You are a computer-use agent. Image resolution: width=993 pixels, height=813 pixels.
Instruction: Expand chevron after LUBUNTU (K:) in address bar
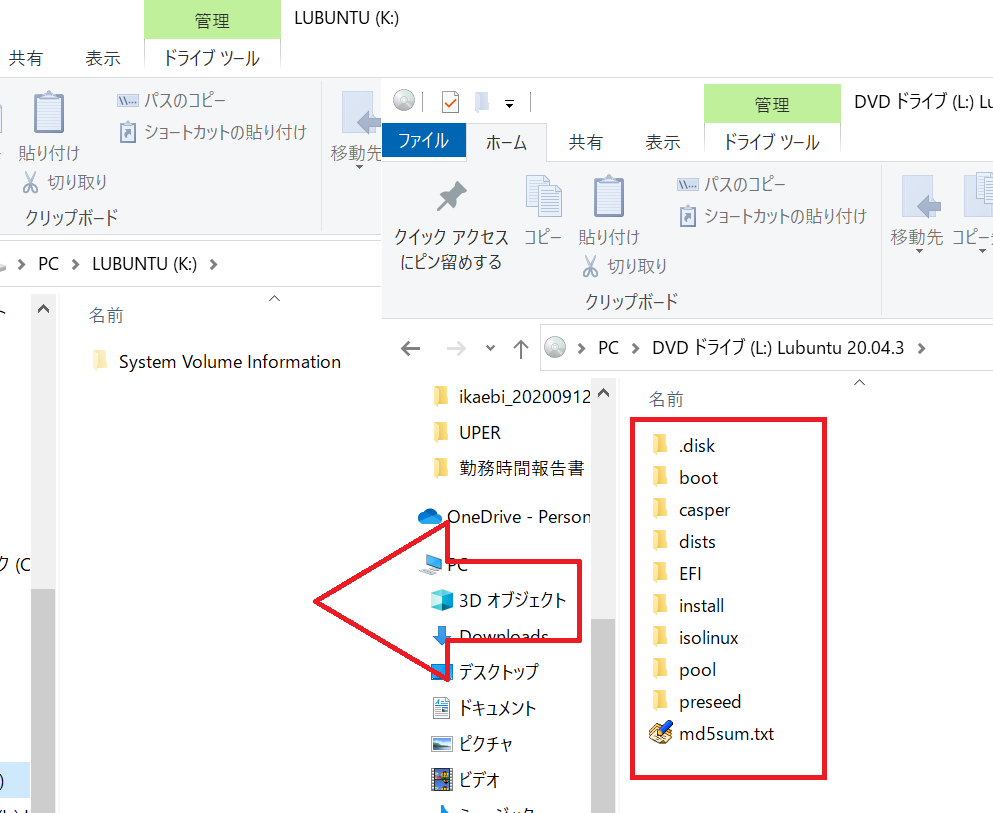(x=213, y=264)
